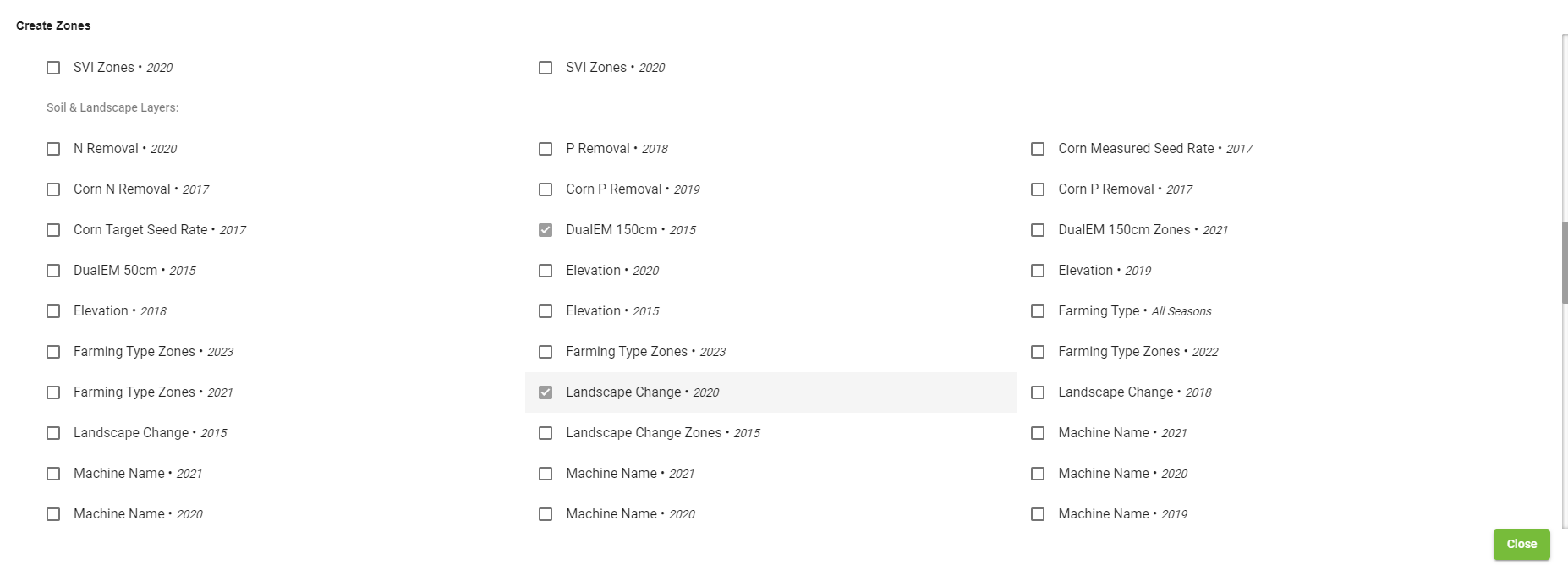The image size is (1568, 576).
Task: Tick the Corn N Removal 2017 box
Action: (53, 189)
